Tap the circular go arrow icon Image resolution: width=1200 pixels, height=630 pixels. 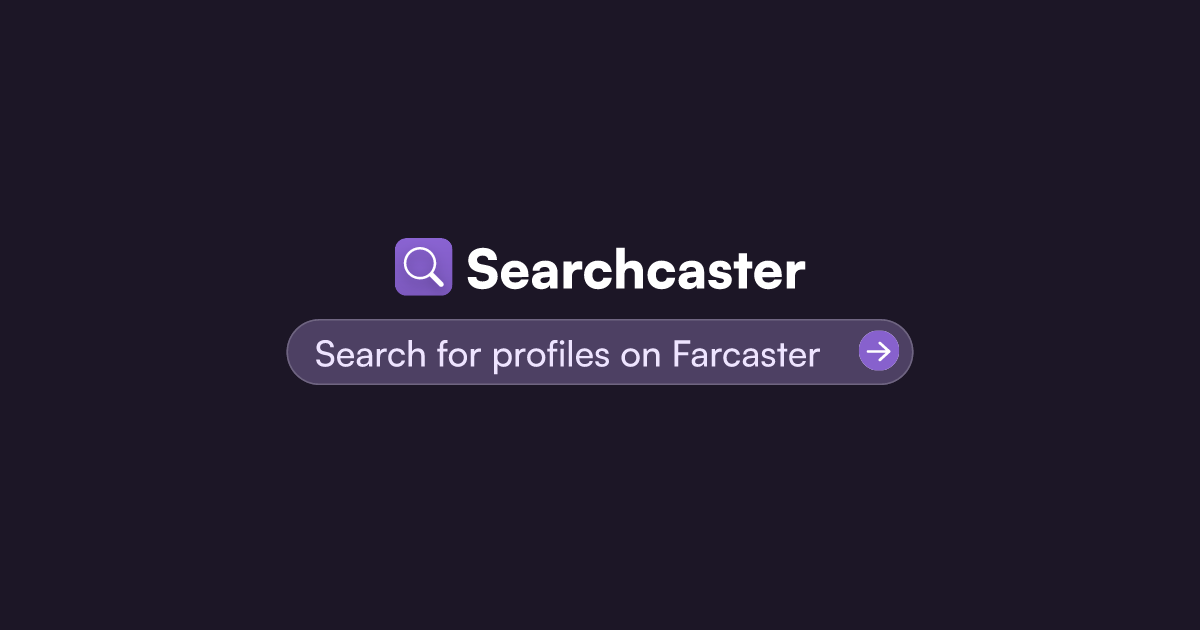(x=879, y=351)
